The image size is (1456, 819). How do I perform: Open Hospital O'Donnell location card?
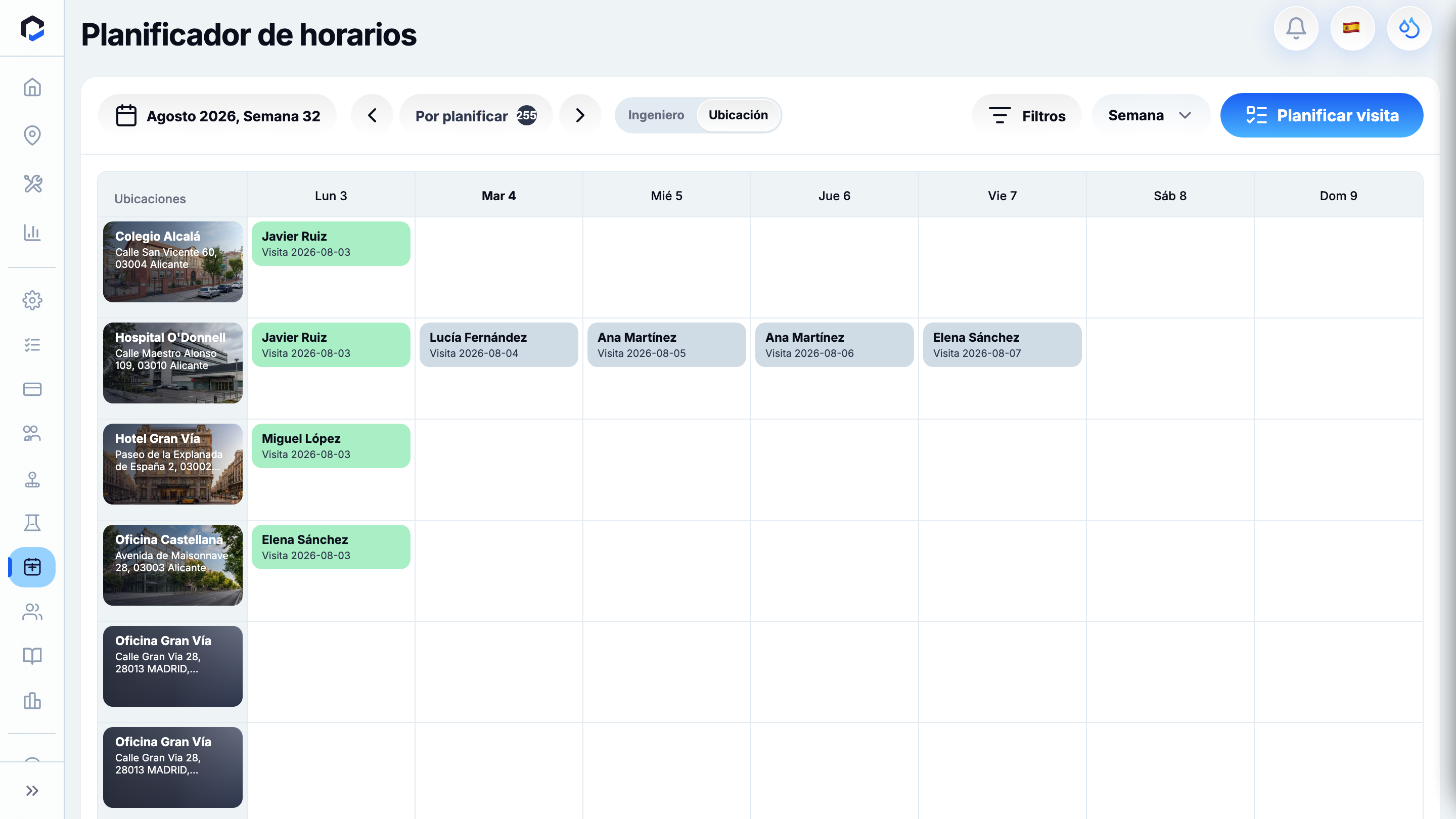click(172, 363)
